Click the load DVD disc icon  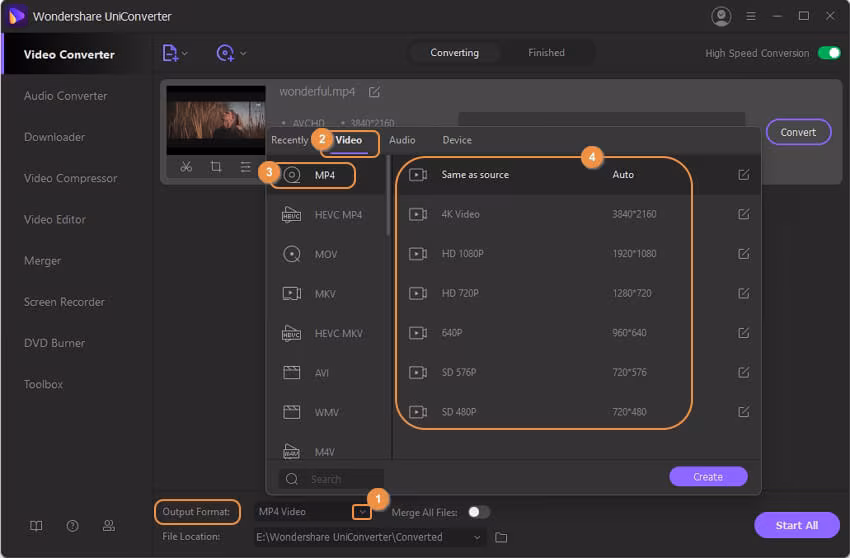pos(225,53)
